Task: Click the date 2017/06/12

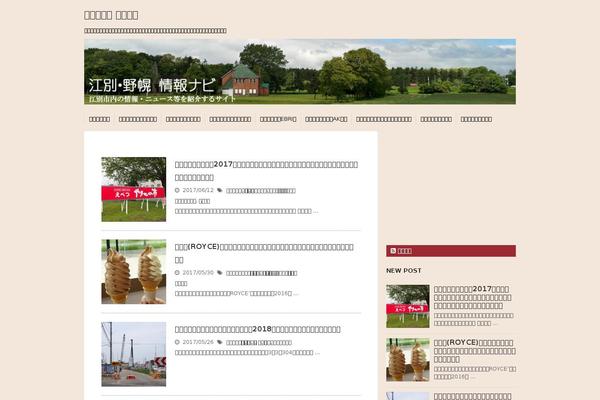Action: click(198, 190)
